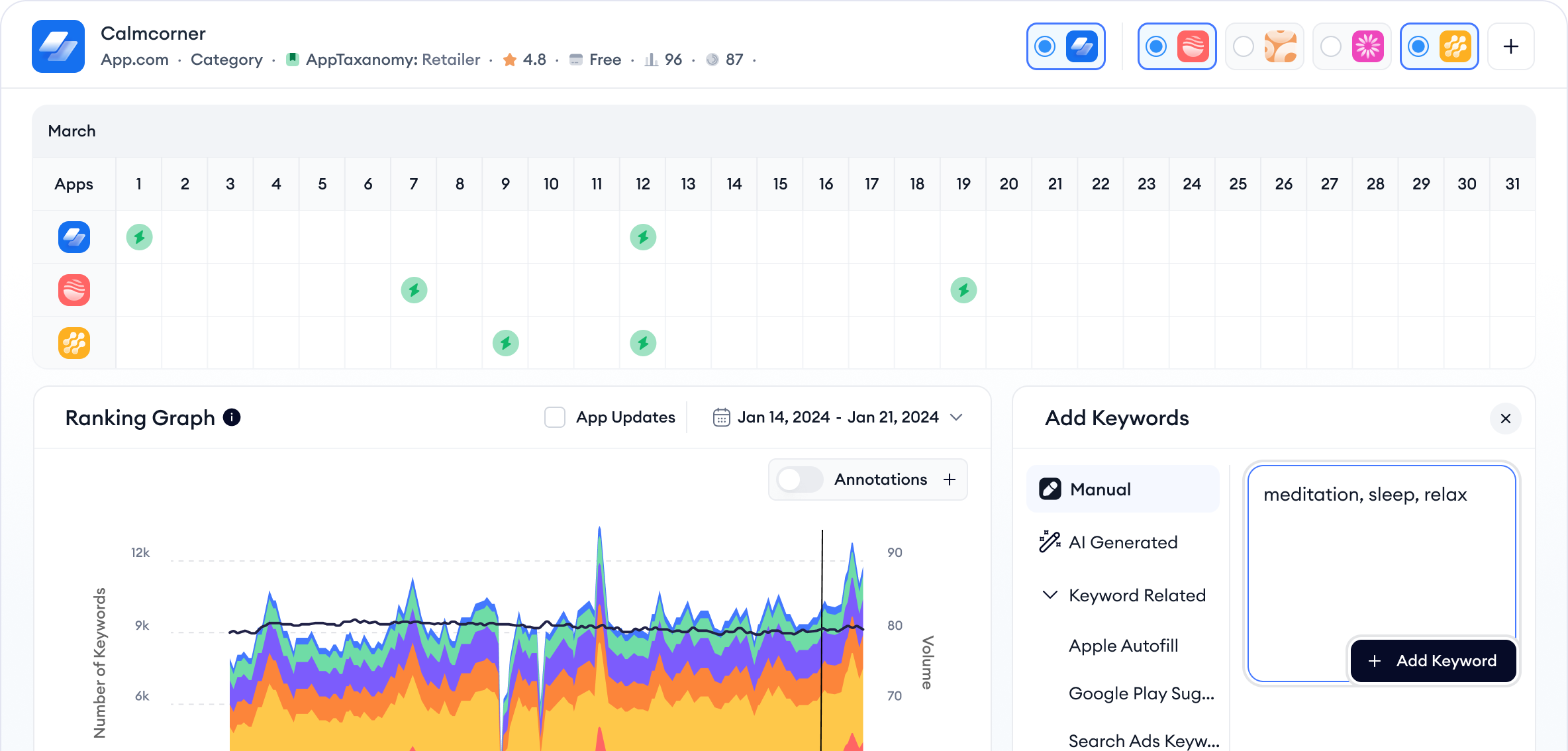Click the Add Keyword button

pos(1433,660)
